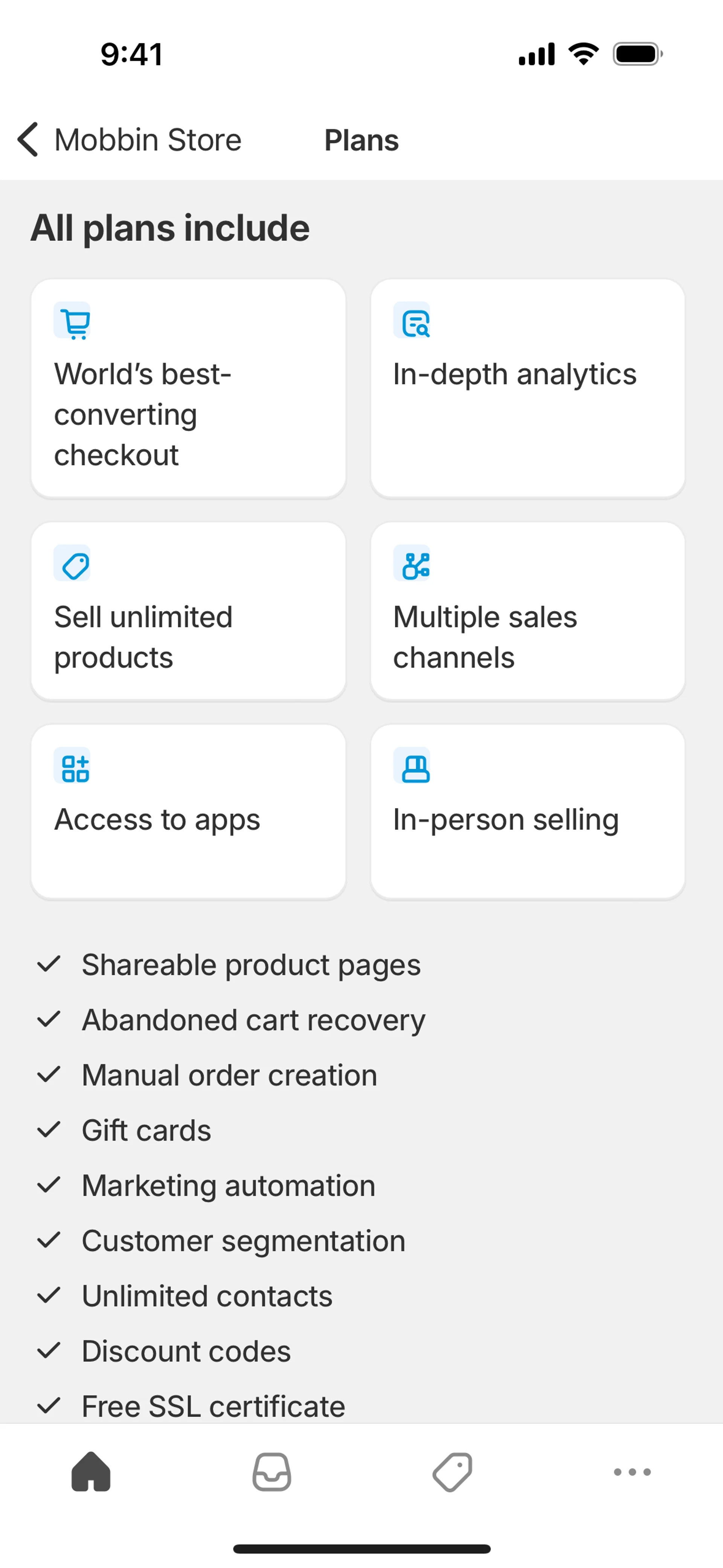This screenshot has height=1568, width=723.
Task: Tap the multiple sales channels icon
Action: tap(412, 564)
